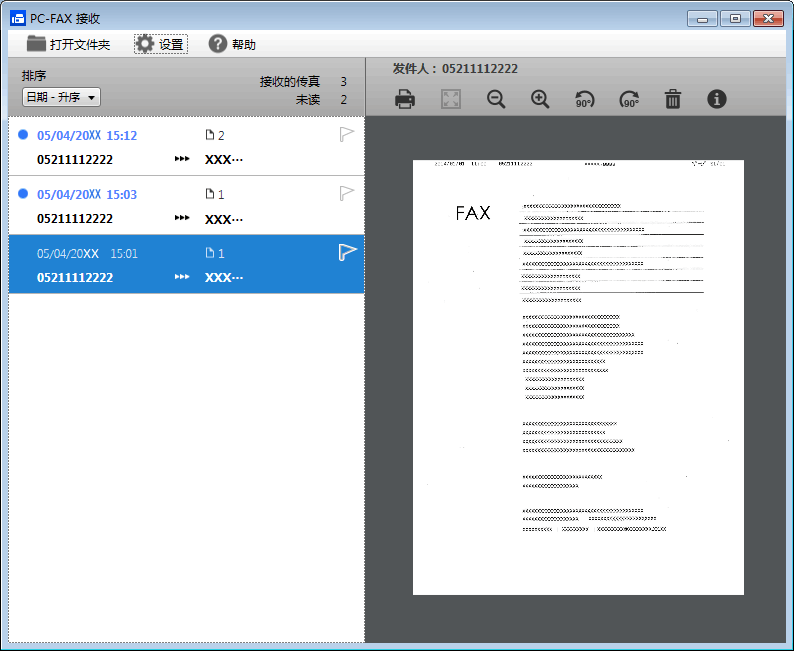Open the 打开文件夹 folder option
The height and width of the screenshot is (651, 794).
(x=68, y=44)
